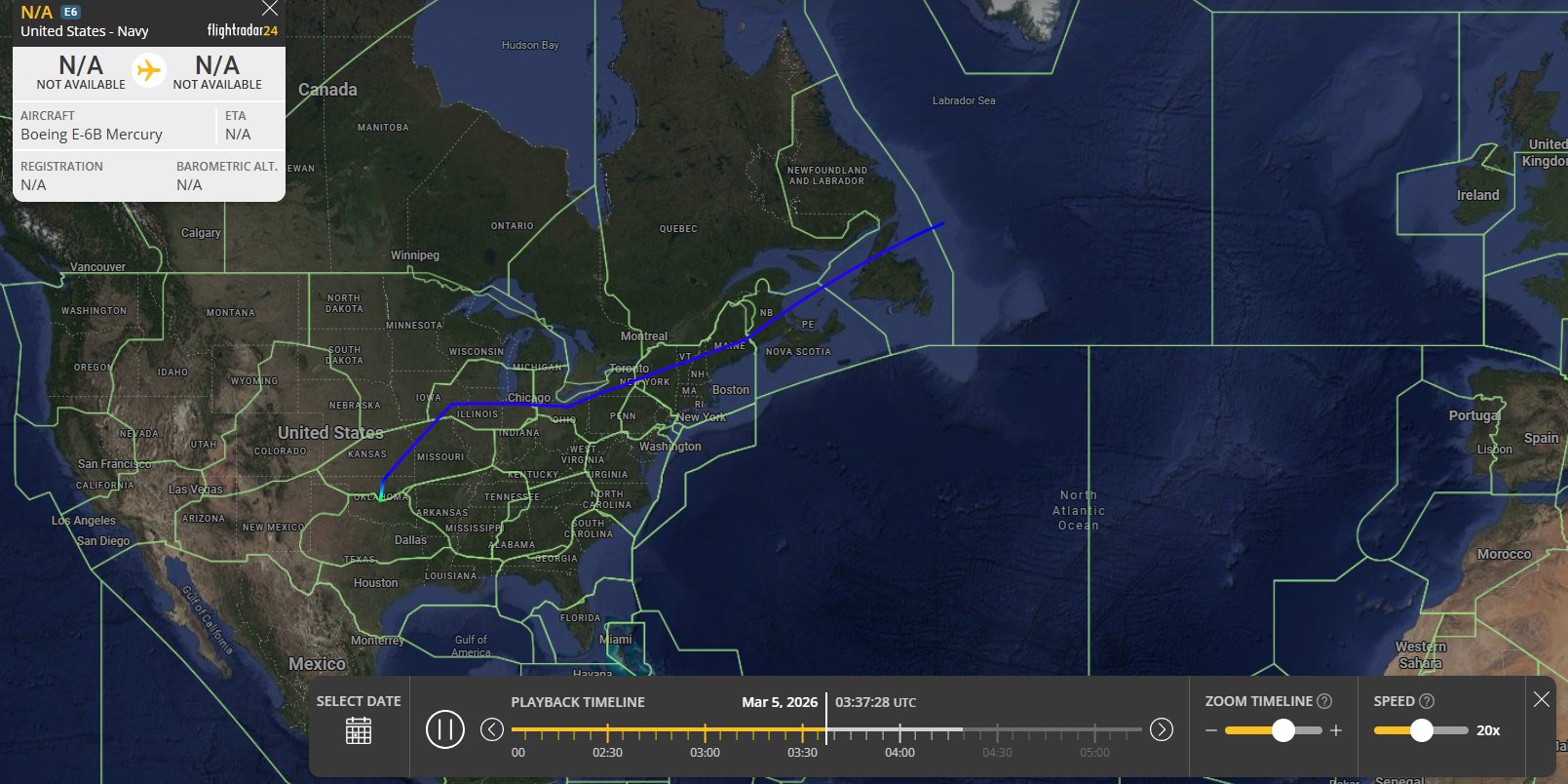
Task: Step the playback timeline backward with left arrow
Action: point(492,729)
